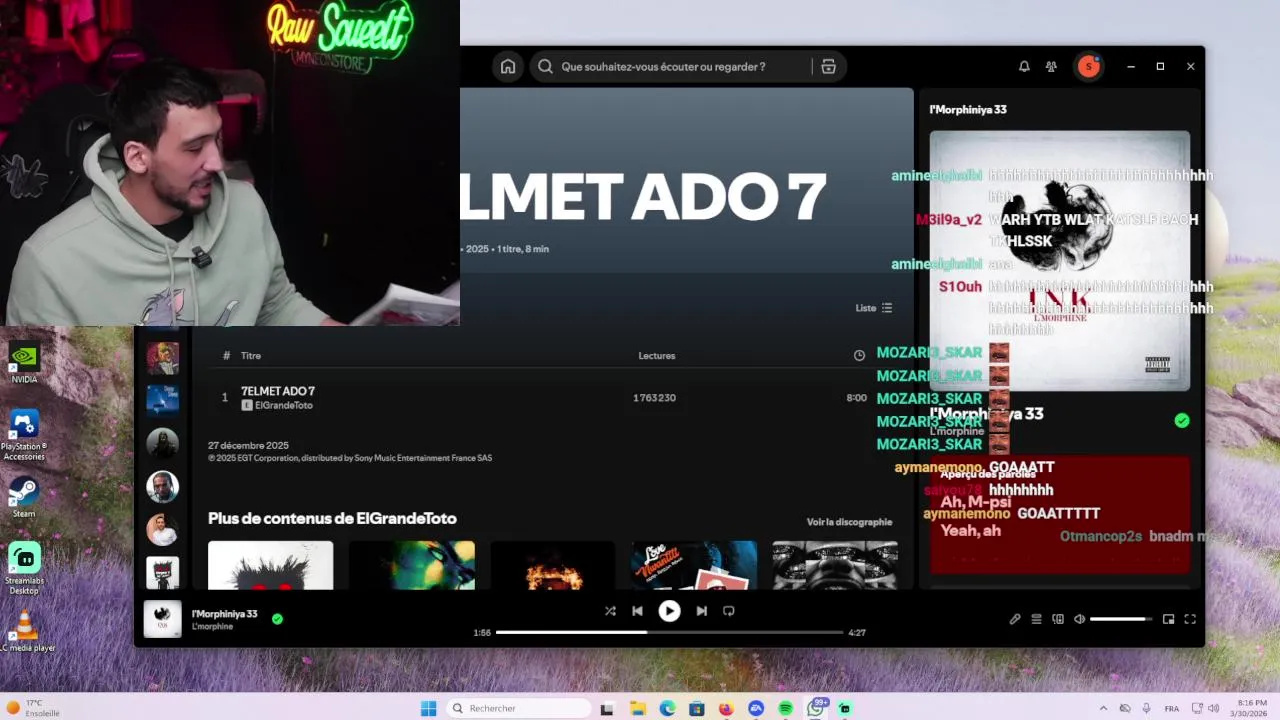Open the second blue library thumbnail in sidebar

click(163, 400)
